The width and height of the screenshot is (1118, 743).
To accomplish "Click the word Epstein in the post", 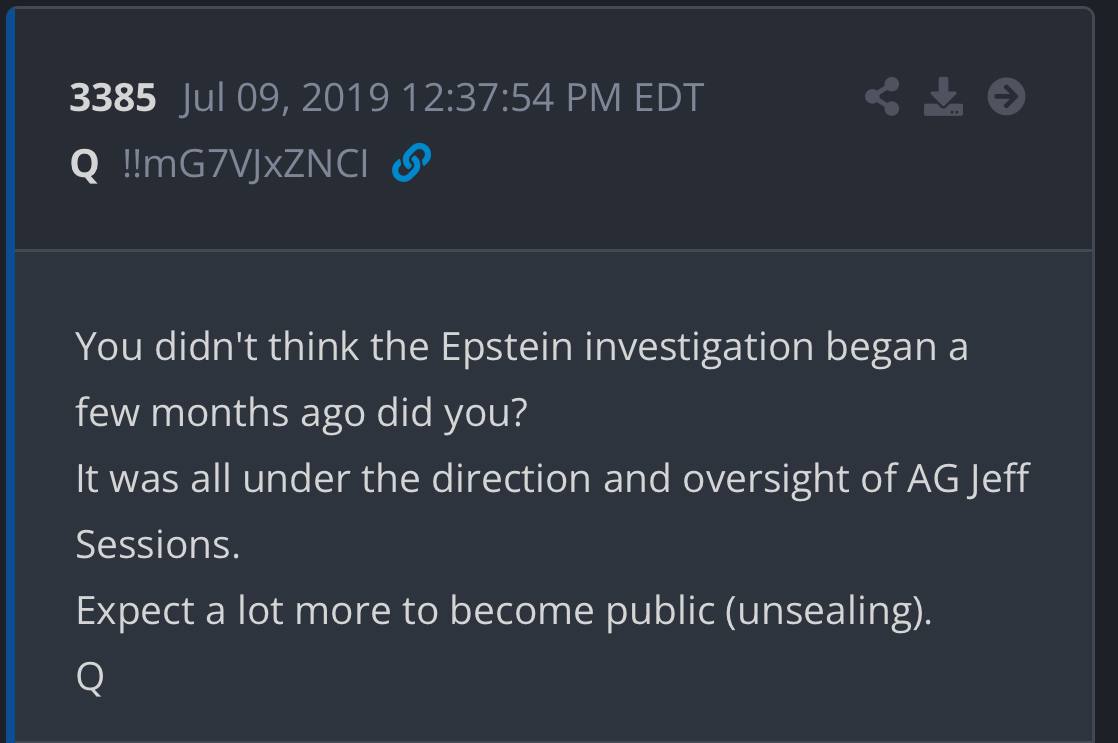I will [507, 347].
